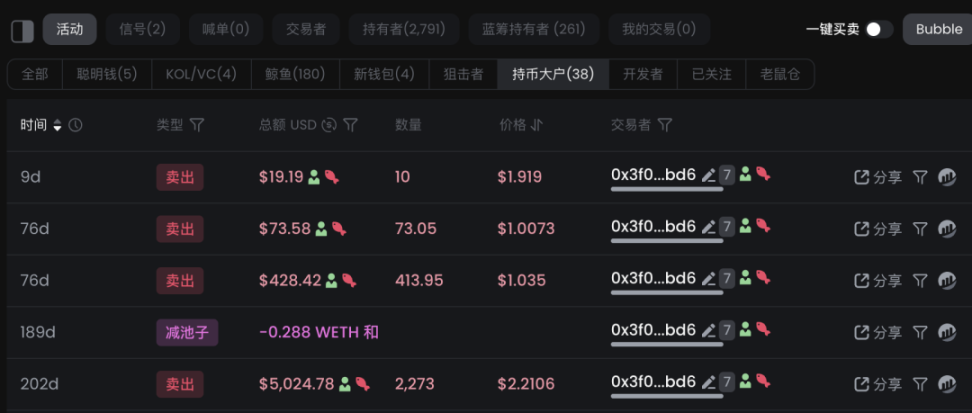
Task: Open the 交易者 column filter
Action: pos(665,125)
